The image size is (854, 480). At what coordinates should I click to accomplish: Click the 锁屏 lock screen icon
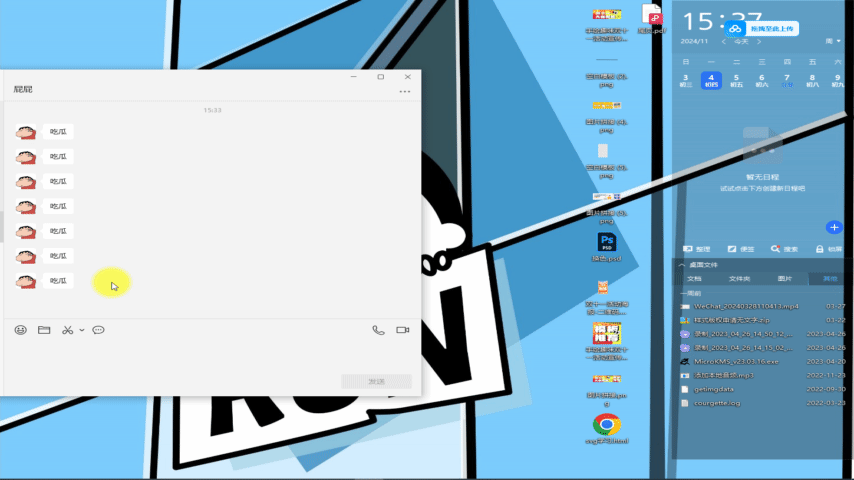click(828, 249)
